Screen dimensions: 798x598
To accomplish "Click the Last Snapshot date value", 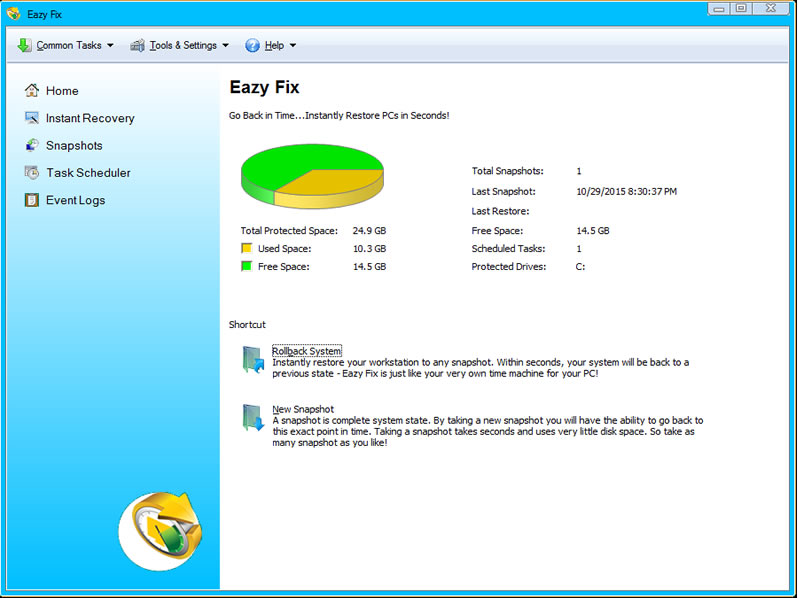I will coord(626,191).
